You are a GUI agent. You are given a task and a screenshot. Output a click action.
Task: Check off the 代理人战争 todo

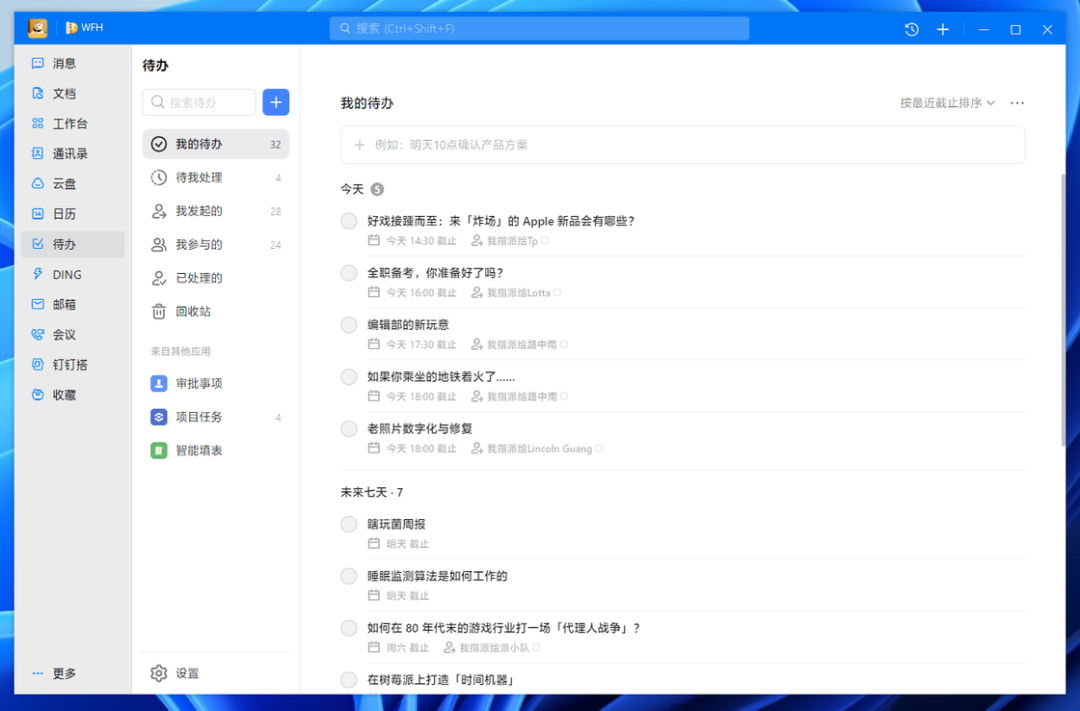tap(349, 628)
